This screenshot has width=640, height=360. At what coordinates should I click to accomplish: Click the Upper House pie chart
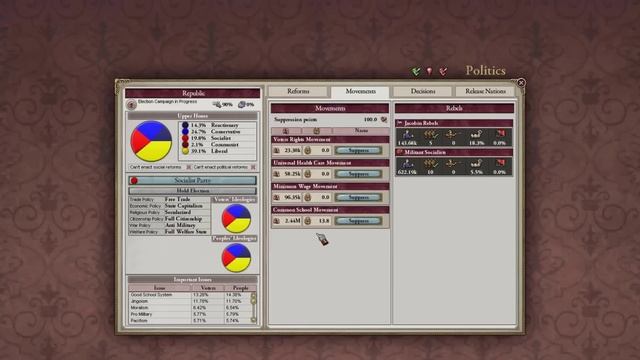151,141
